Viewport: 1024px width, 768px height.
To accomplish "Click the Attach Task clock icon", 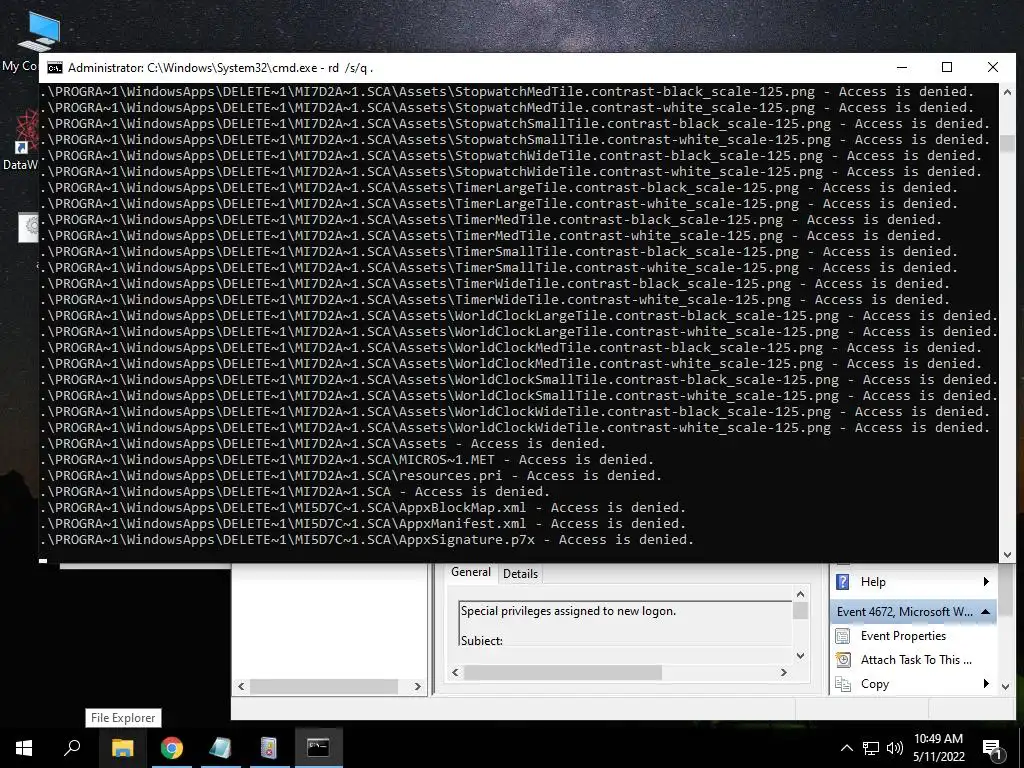I will 843,660.
